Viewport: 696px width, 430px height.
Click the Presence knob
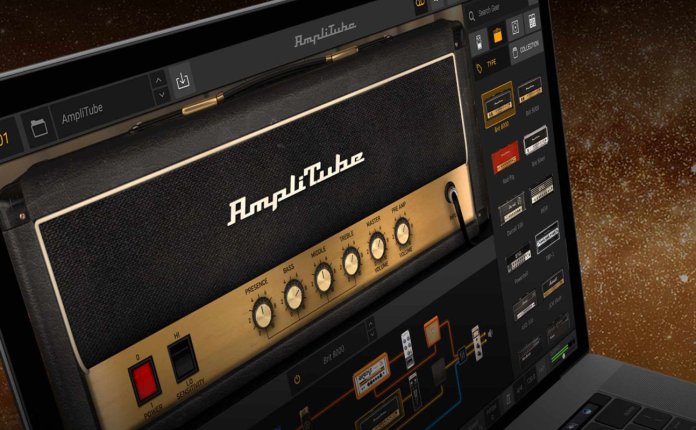[262, 315]
